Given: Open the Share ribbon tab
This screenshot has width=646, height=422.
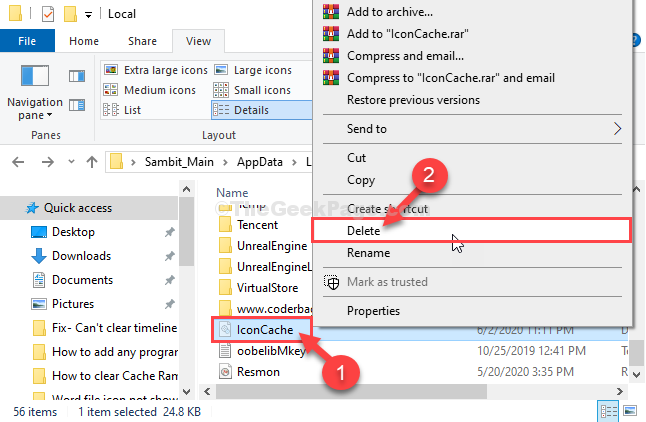Looking at the screenshot, I should coord(142,41).
